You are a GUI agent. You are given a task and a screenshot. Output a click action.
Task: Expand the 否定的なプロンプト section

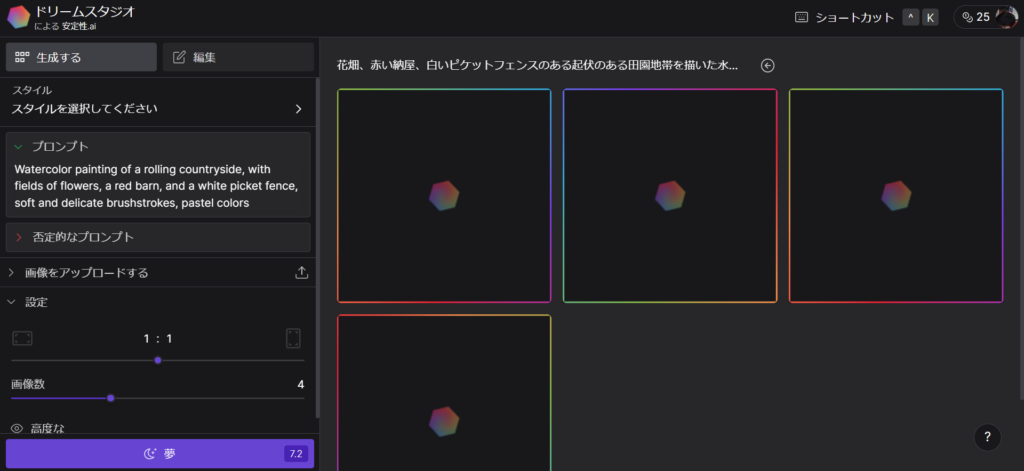click(x=18, y=237)
